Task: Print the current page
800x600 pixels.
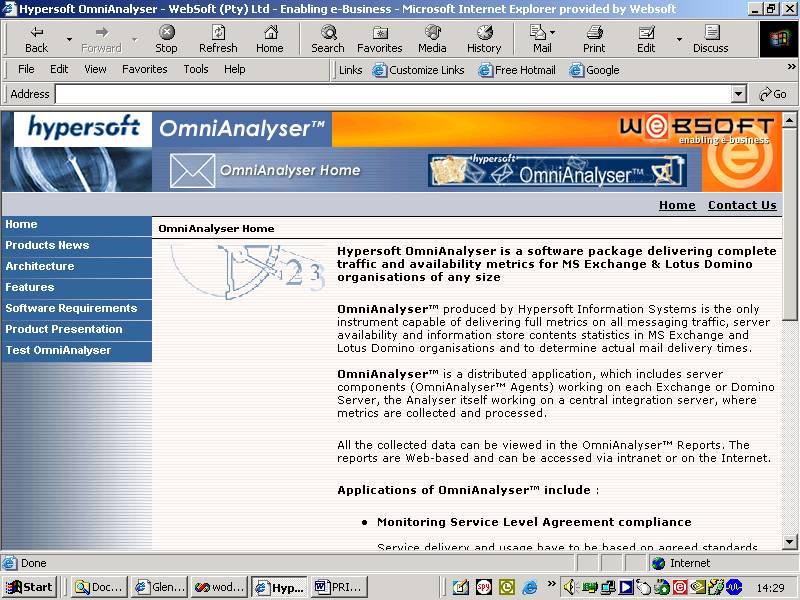Action: [594, 39]
